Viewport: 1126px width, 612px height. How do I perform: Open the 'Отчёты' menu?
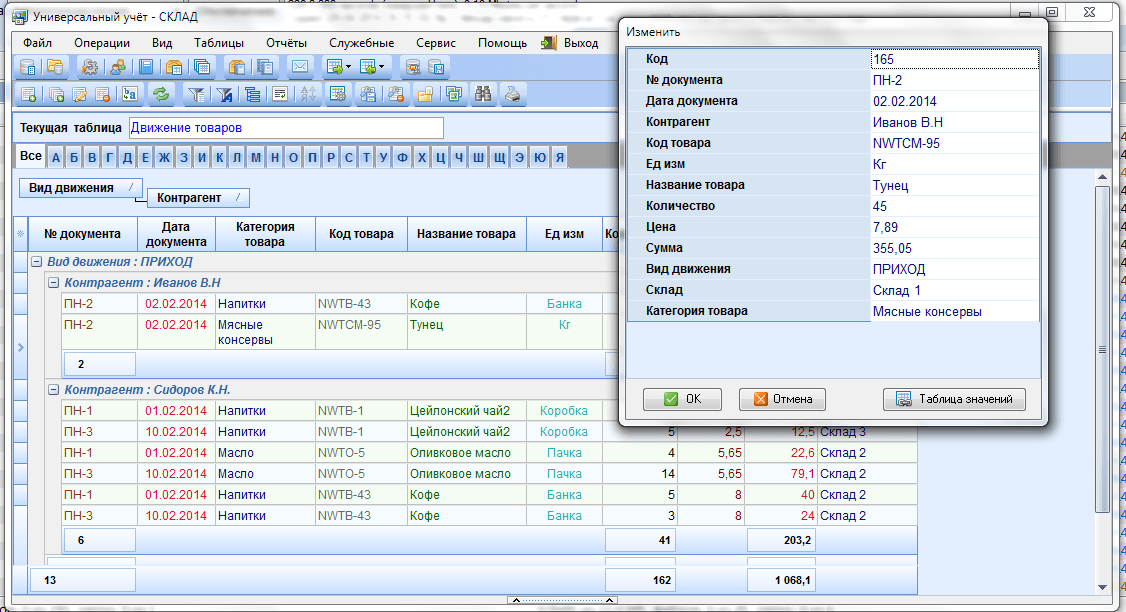pyautogui.click(x=286, y=43)
